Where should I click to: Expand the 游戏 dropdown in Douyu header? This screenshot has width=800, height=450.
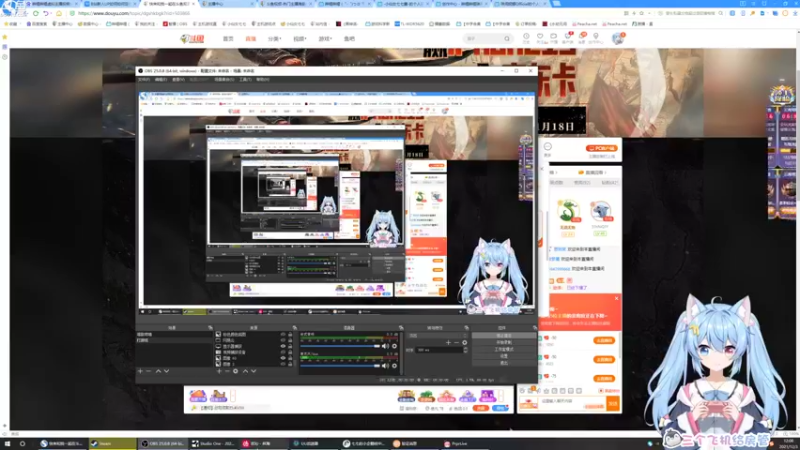324,39
